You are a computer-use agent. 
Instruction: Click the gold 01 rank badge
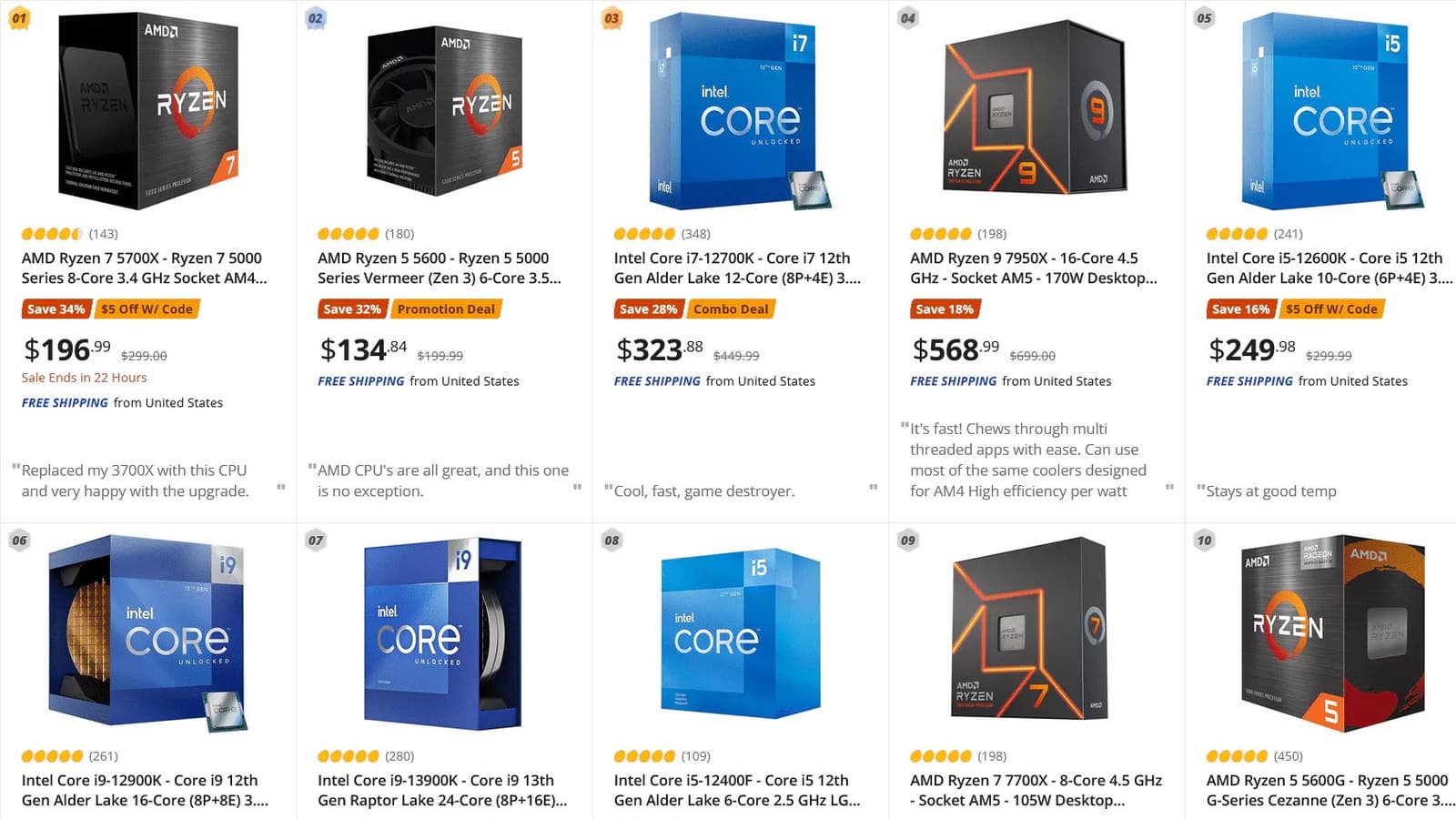pyautogui.click(x=19, y=18)
